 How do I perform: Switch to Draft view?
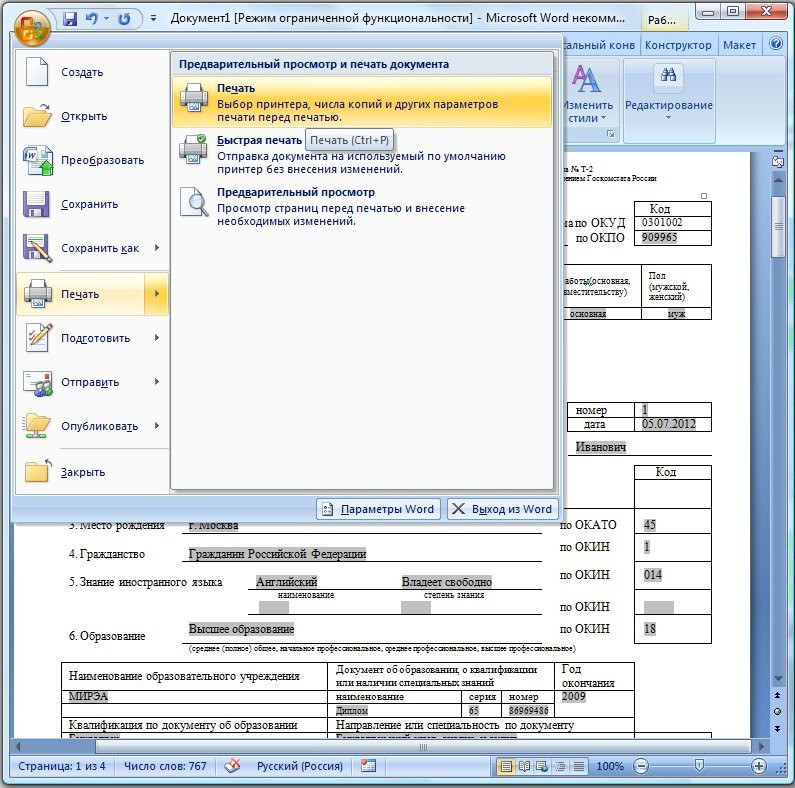[579, 767]
